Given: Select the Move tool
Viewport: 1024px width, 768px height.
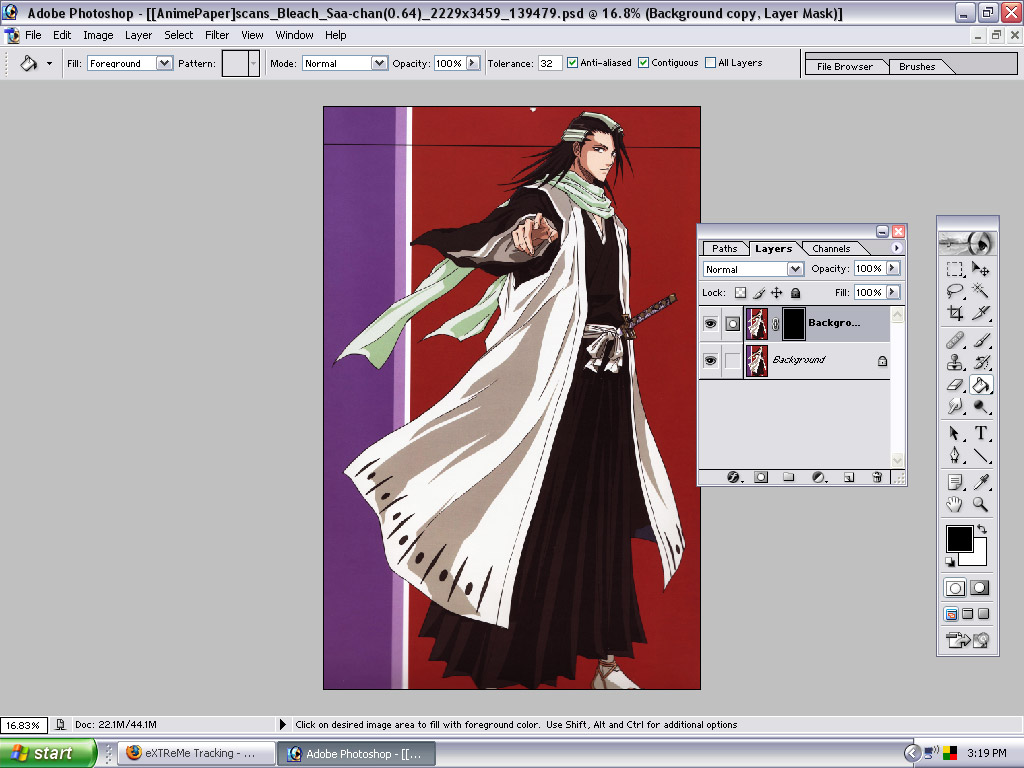Looking at the screenshot, I should tap(980, 269).
